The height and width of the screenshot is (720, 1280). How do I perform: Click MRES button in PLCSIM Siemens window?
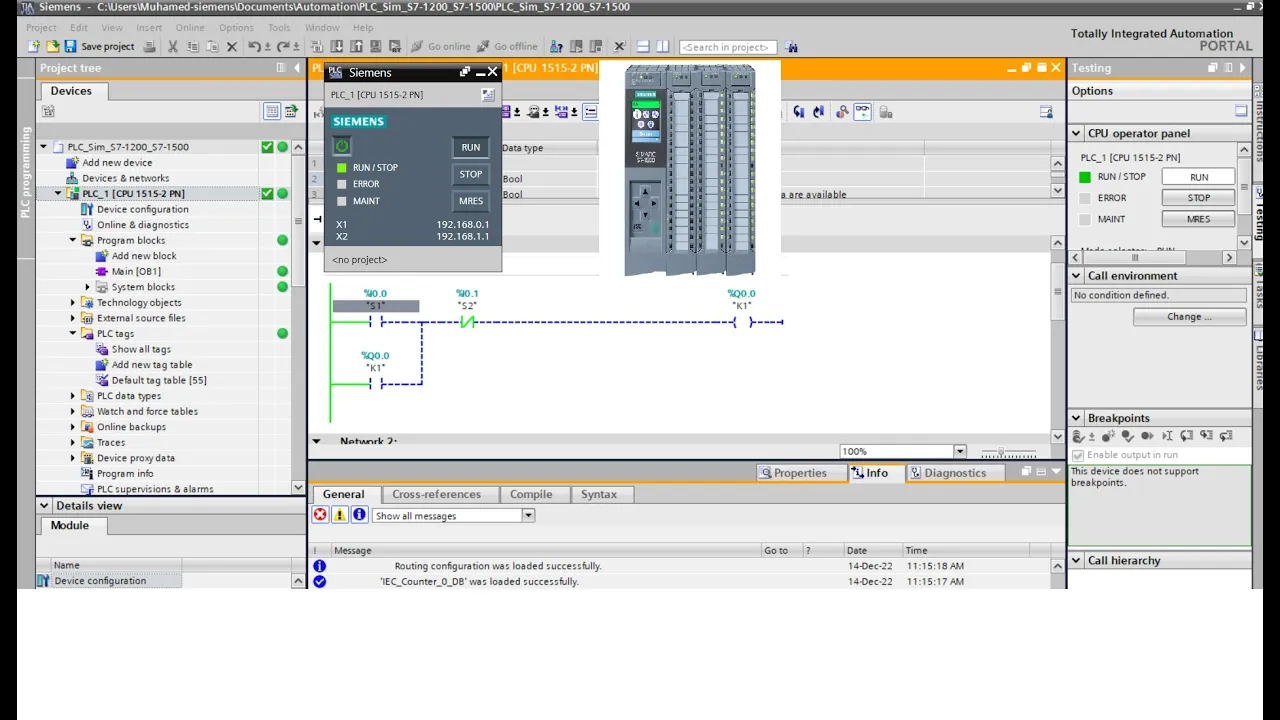(x=471, y=201)
